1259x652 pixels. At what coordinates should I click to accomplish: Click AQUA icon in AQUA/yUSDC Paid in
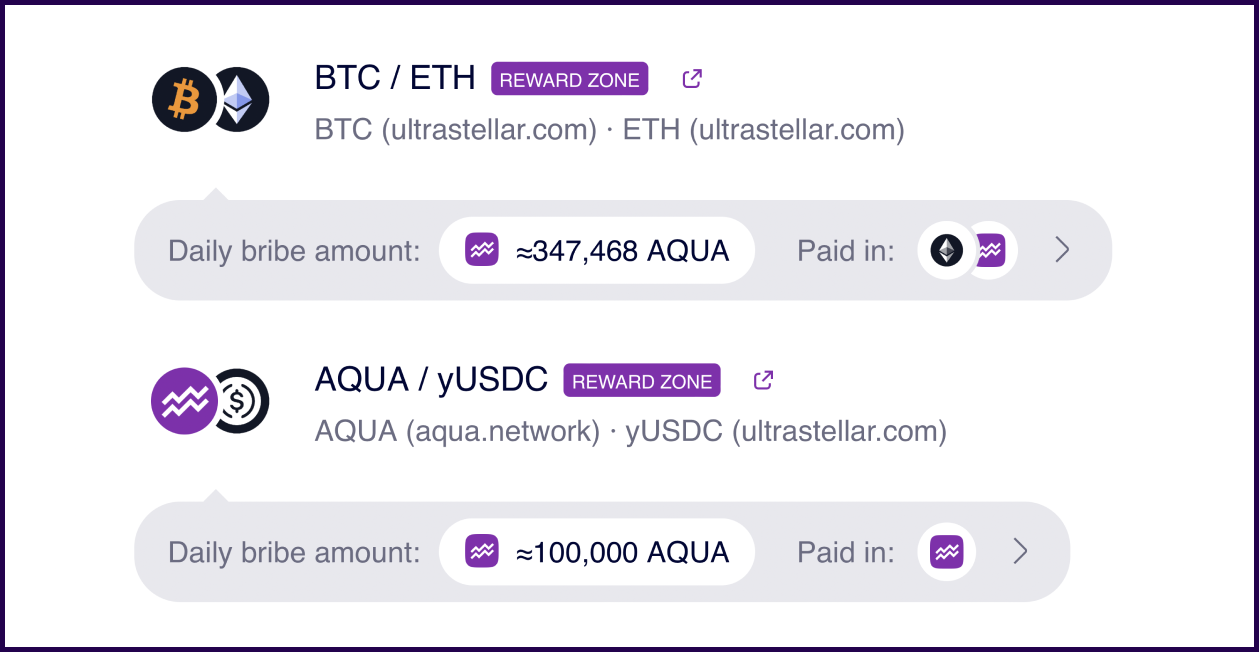point(946,551)
